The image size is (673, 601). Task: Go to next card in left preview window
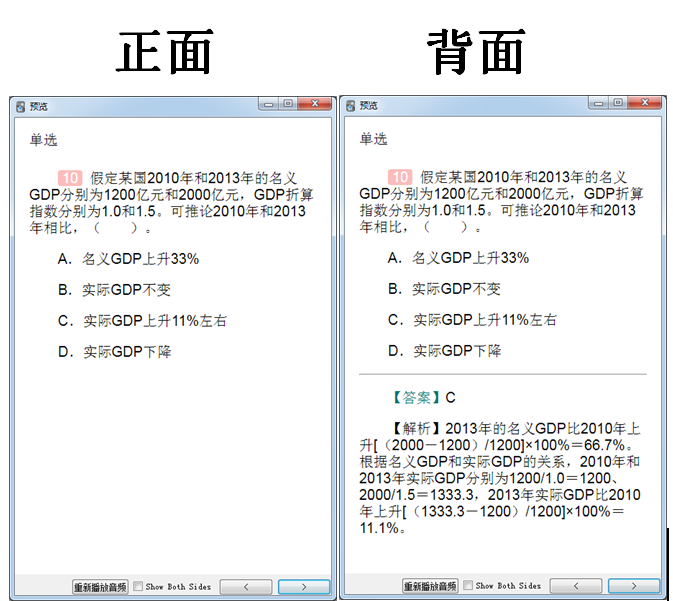[x=304, y=586]
